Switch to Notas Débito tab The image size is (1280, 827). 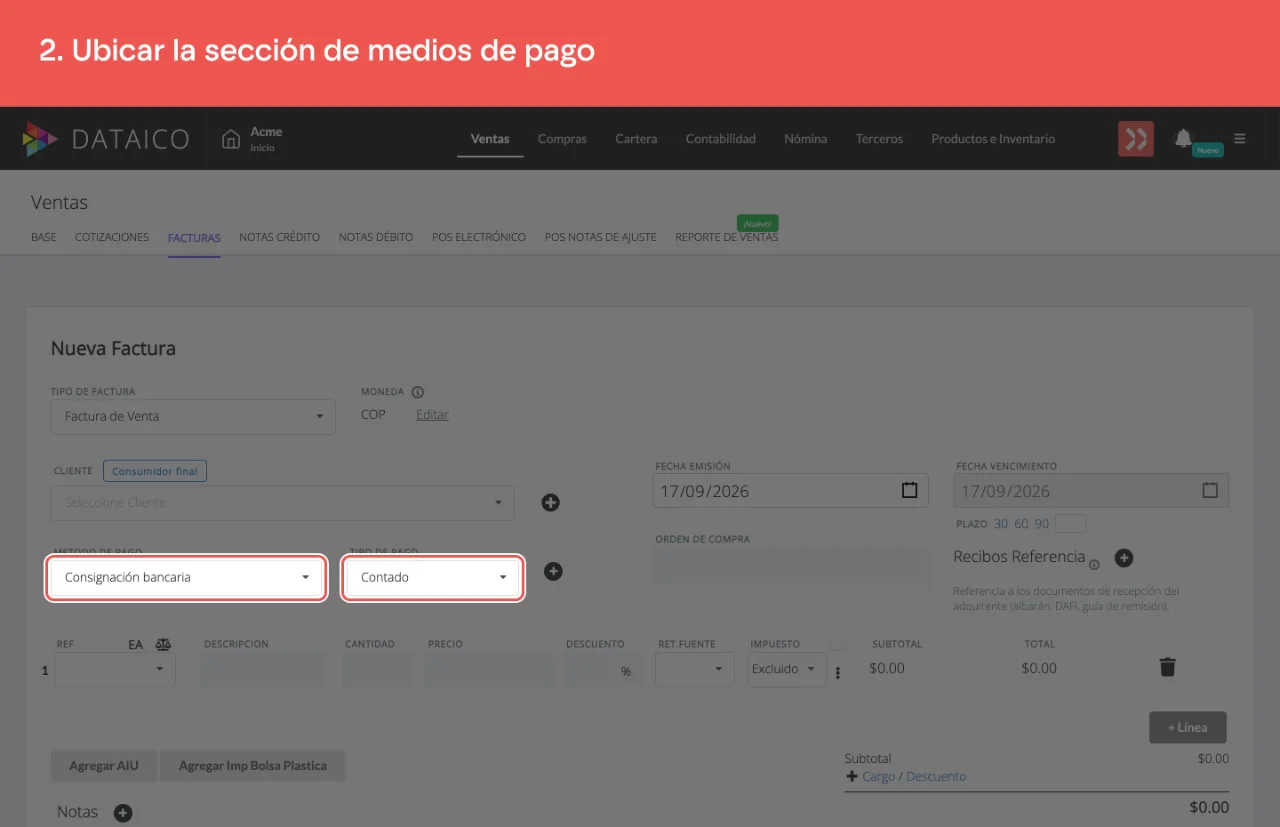pyautogui.click(x=376, y=237)
